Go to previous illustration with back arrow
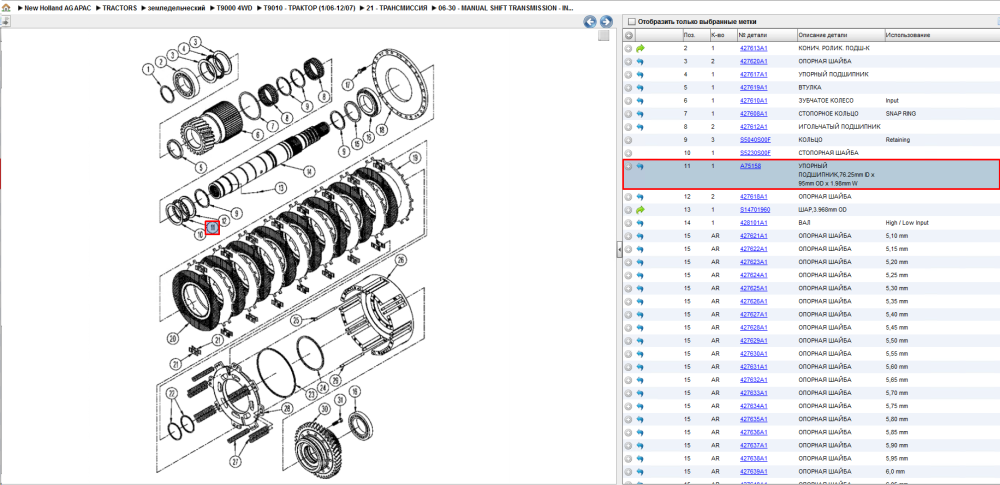This screenshot has width=1000, height=485. (591, 22)
